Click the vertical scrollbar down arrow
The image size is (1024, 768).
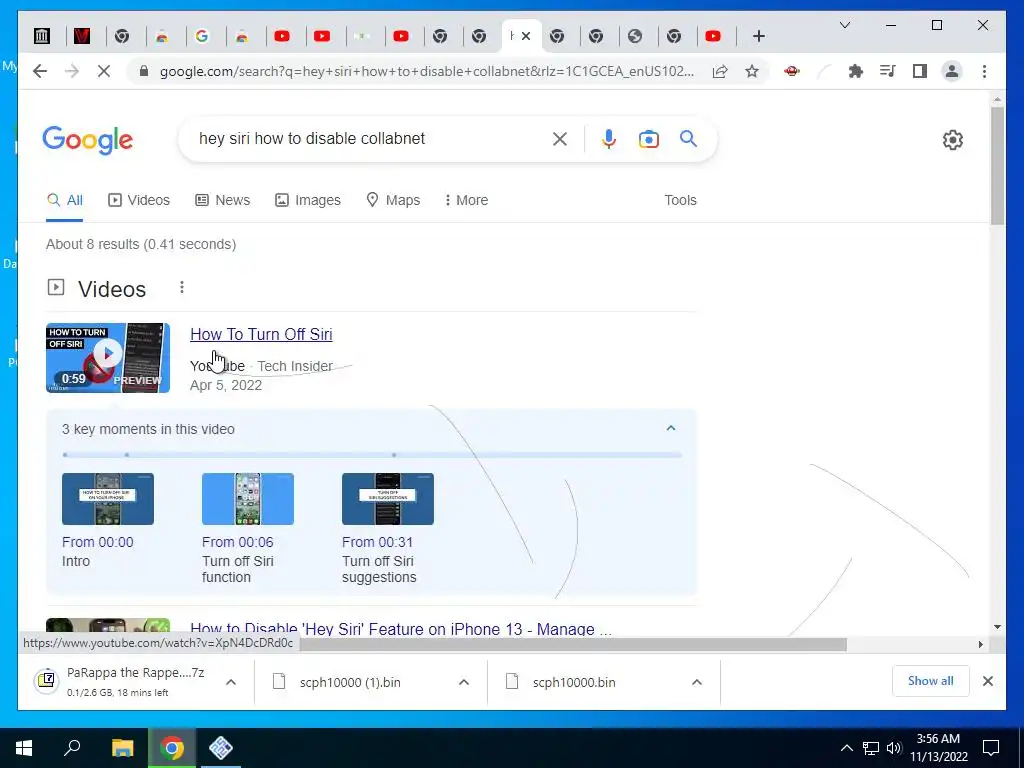pyautogui.click(x=997, y=627)
